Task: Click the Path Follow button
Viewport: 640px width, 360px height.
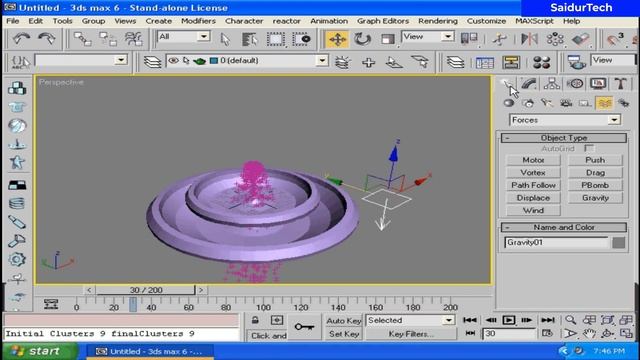Action: [x=533, y=185]
